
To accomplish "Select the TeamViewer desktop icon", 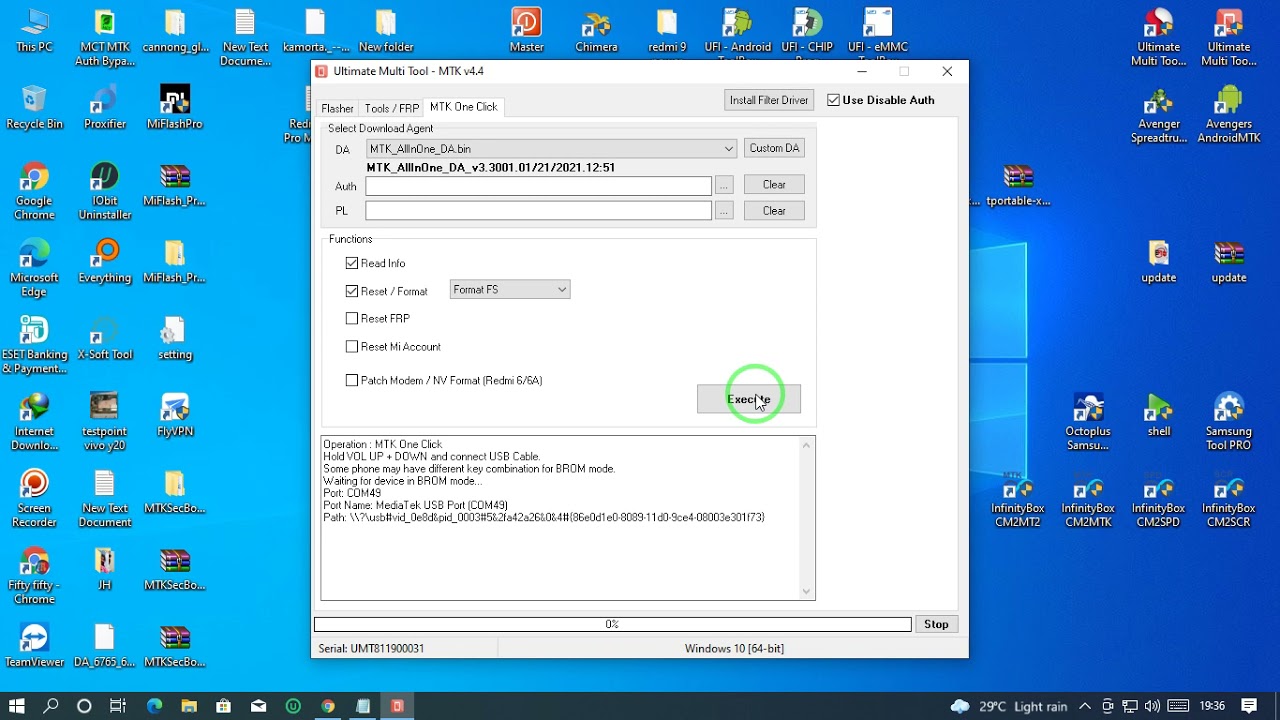I will click(x=34, y=644).
